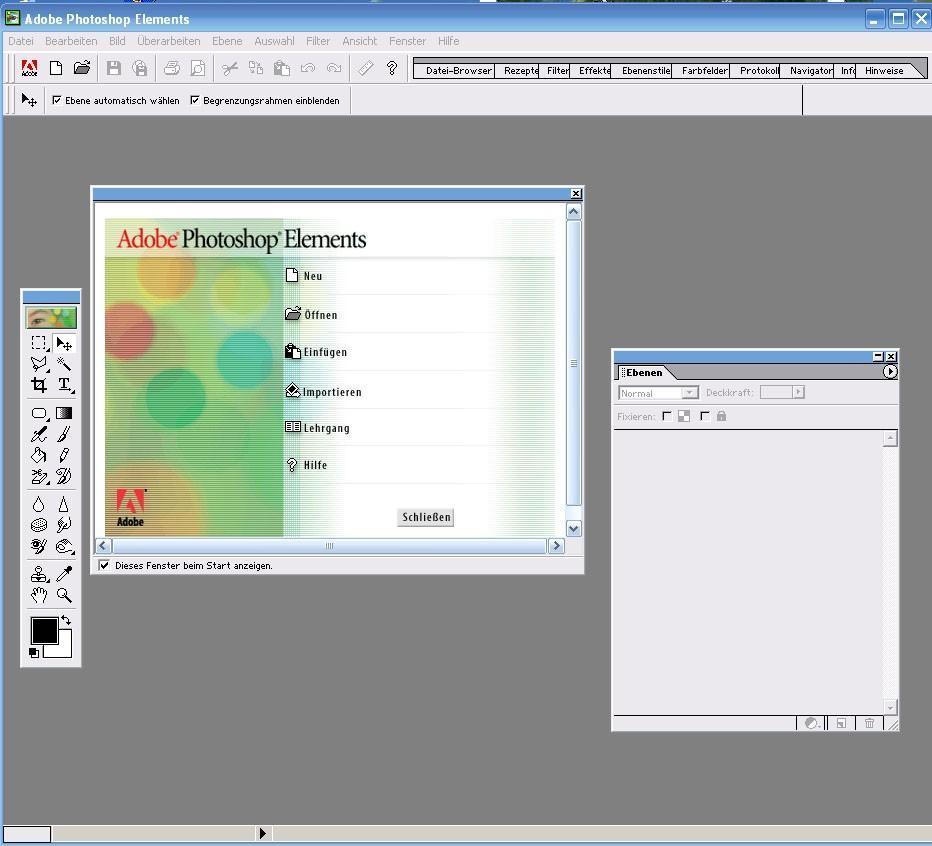The width and height of the screenshot is (932, 846).
Task: Select the Hand tool
Action: (39, 595)
